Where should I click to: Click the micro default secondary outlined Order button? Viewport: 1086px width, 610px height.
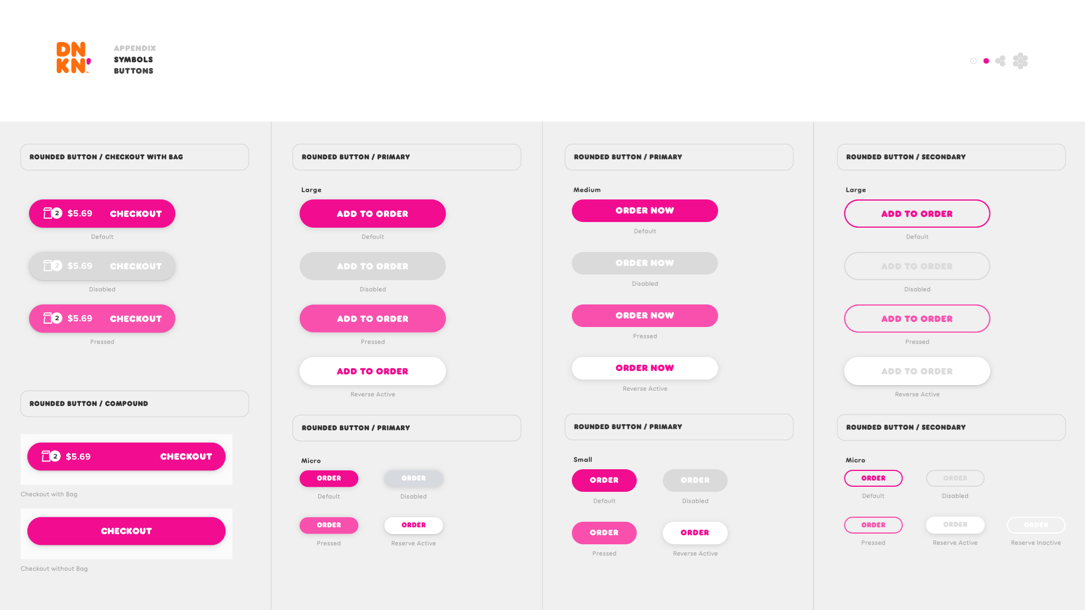(873, 478)
